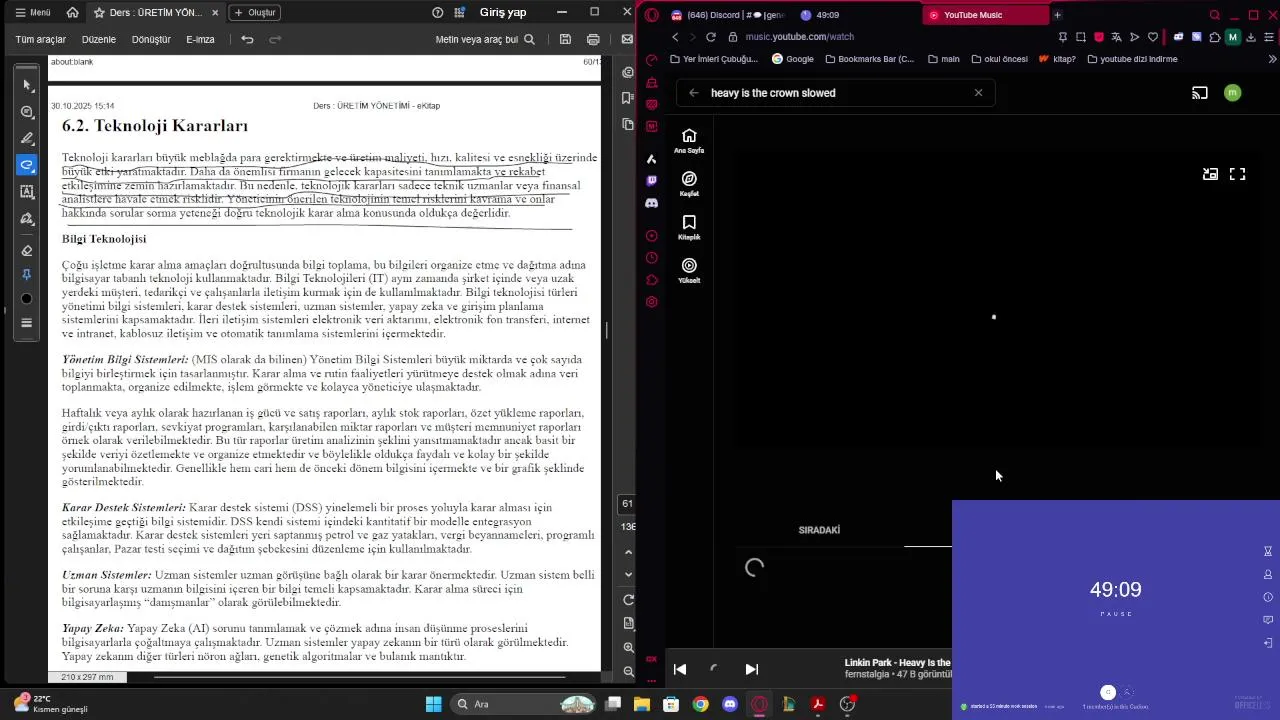Open the youtube dizi indirme bookmark folder
The width and height of the screenshot is (1280, 720).
tap(1131, 59)
